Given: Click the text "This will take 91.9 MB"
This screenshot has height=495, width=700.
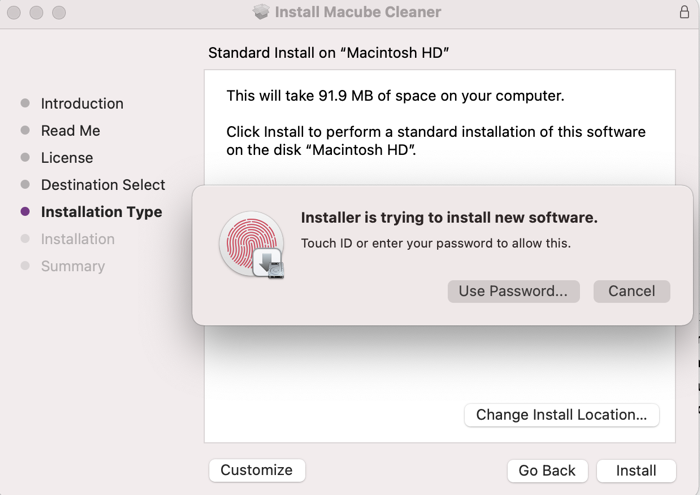Looking at the screenshot, I should 300,96.
